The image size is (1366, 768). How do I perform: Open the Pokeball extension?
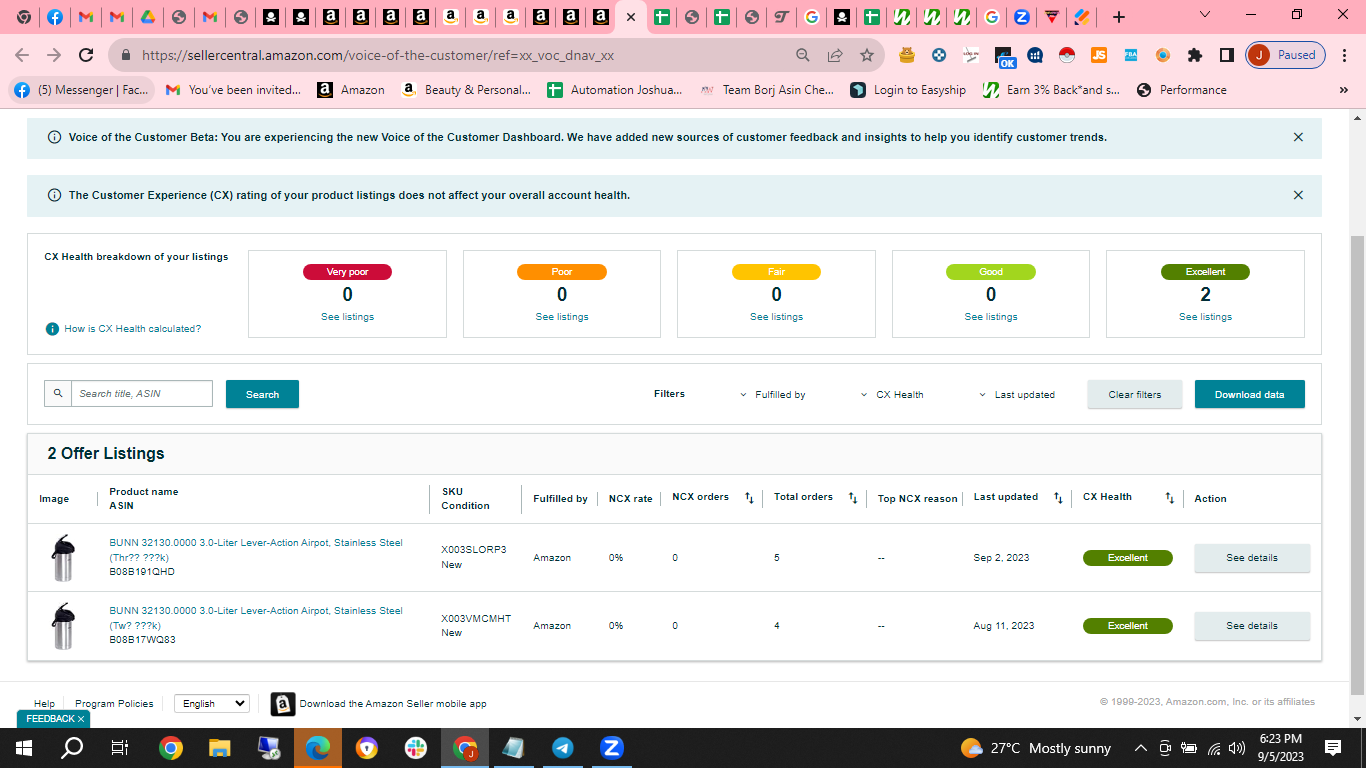coord(1067,55)
